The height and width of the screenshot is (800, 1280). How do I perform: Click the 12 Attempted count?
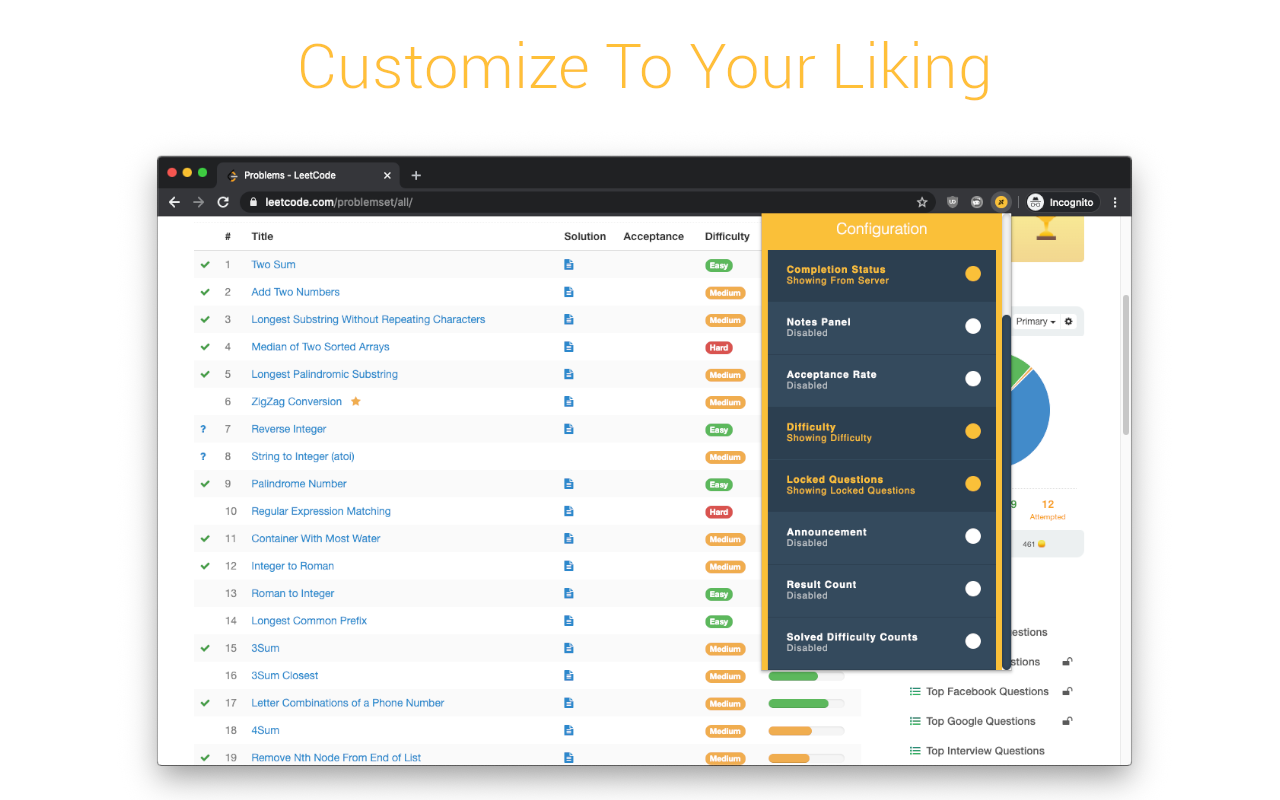pyautogui.click(x=1048, y=509)
